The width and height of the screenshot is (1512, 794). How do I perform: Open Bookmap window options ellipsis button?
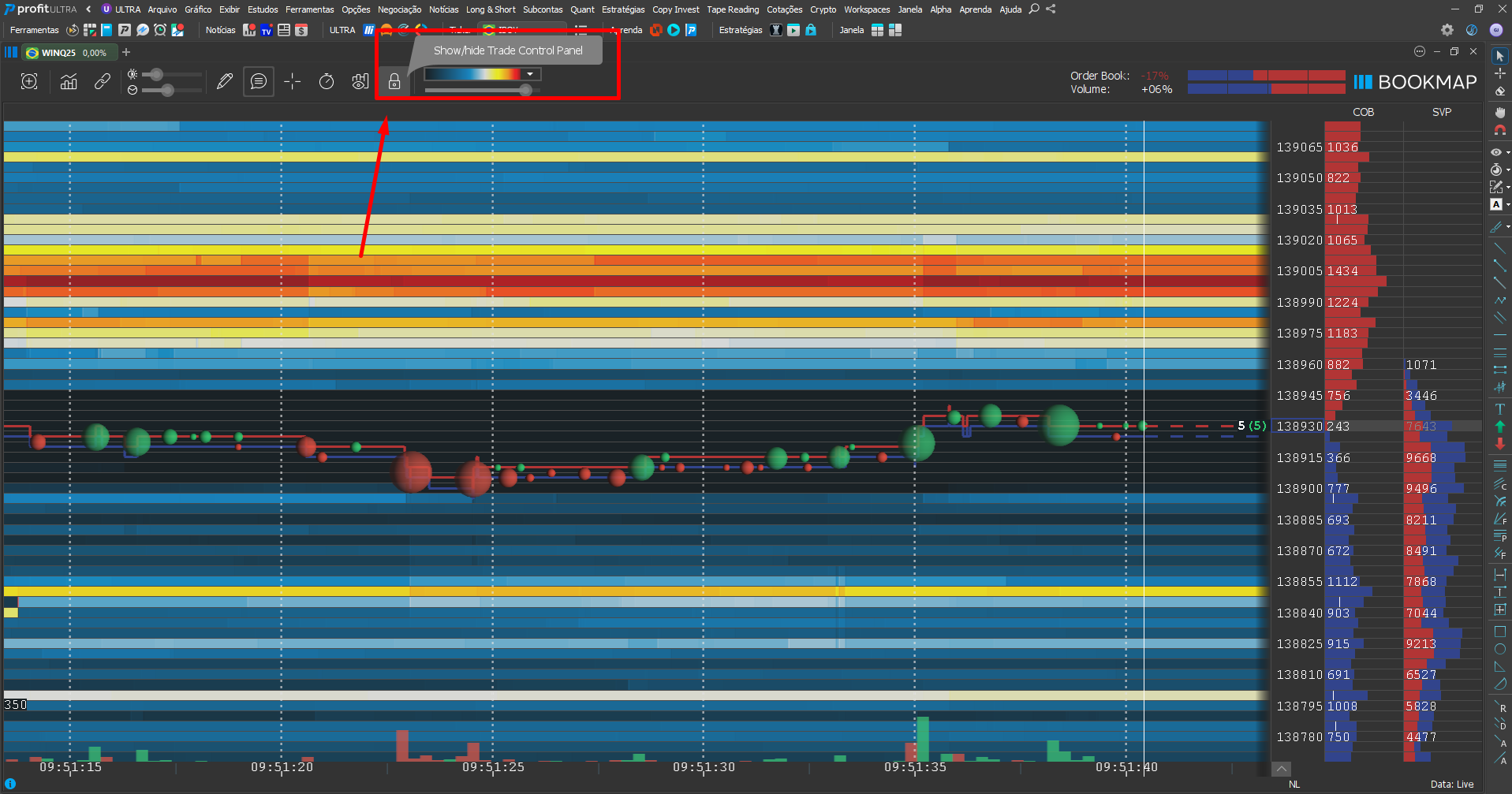click(x=1420, y=52)
